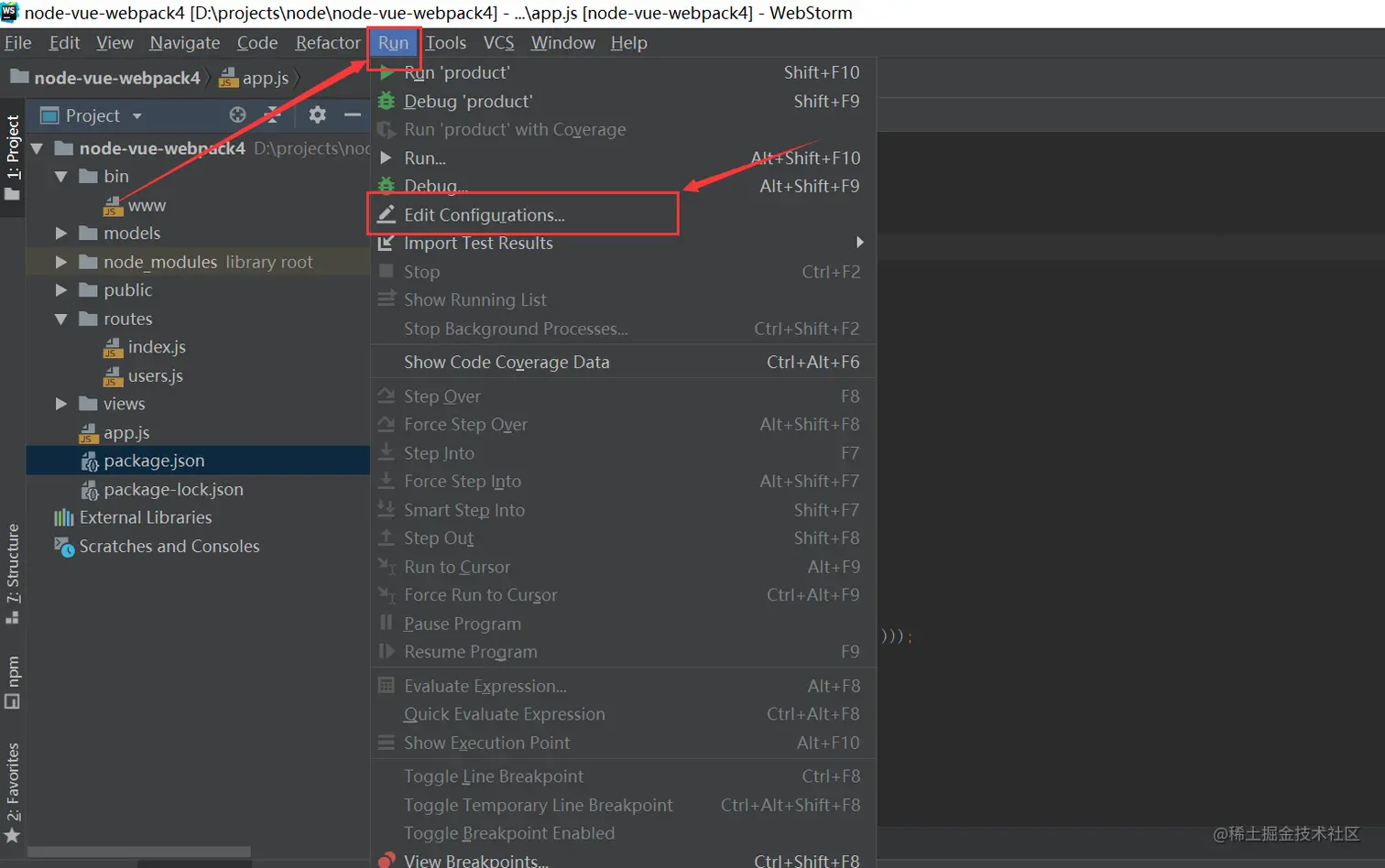Viewport: 1385px width, 868px height.
Task: Select app.js in project tree
Action: (x=126, y=432)
